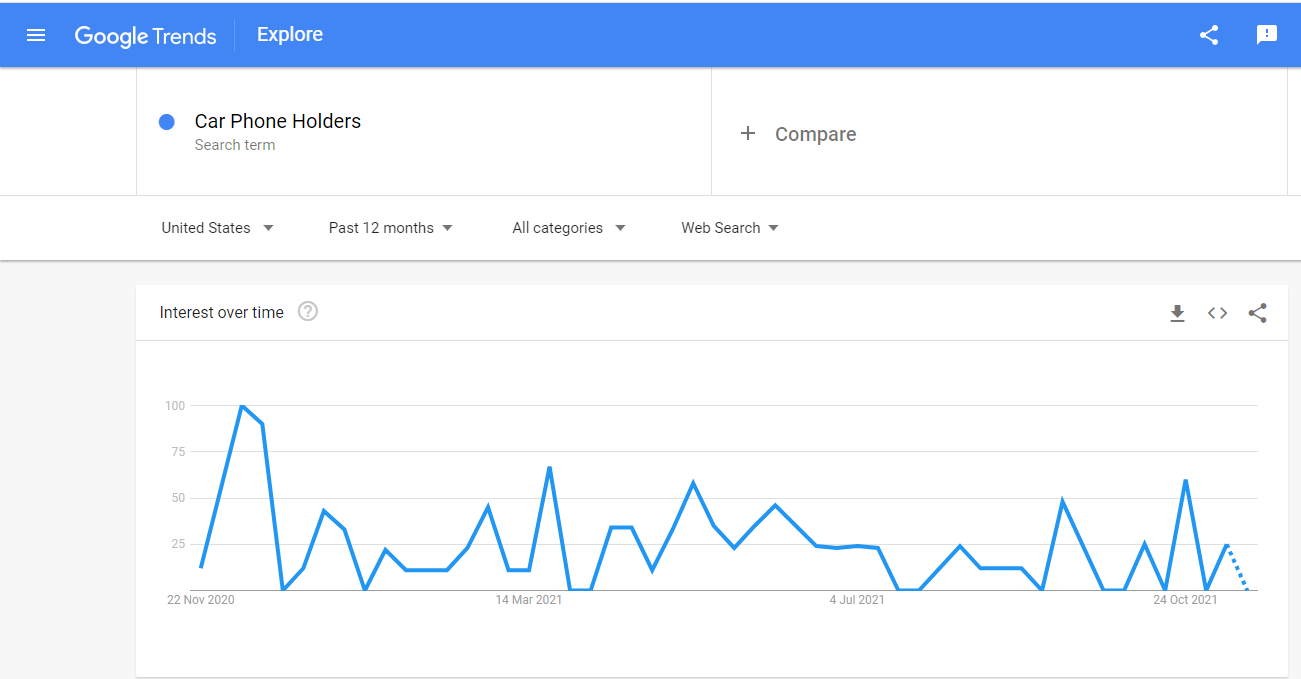Click the Google Trends logo
This screenshot has width=1301, height=679.
pos(145,36)
